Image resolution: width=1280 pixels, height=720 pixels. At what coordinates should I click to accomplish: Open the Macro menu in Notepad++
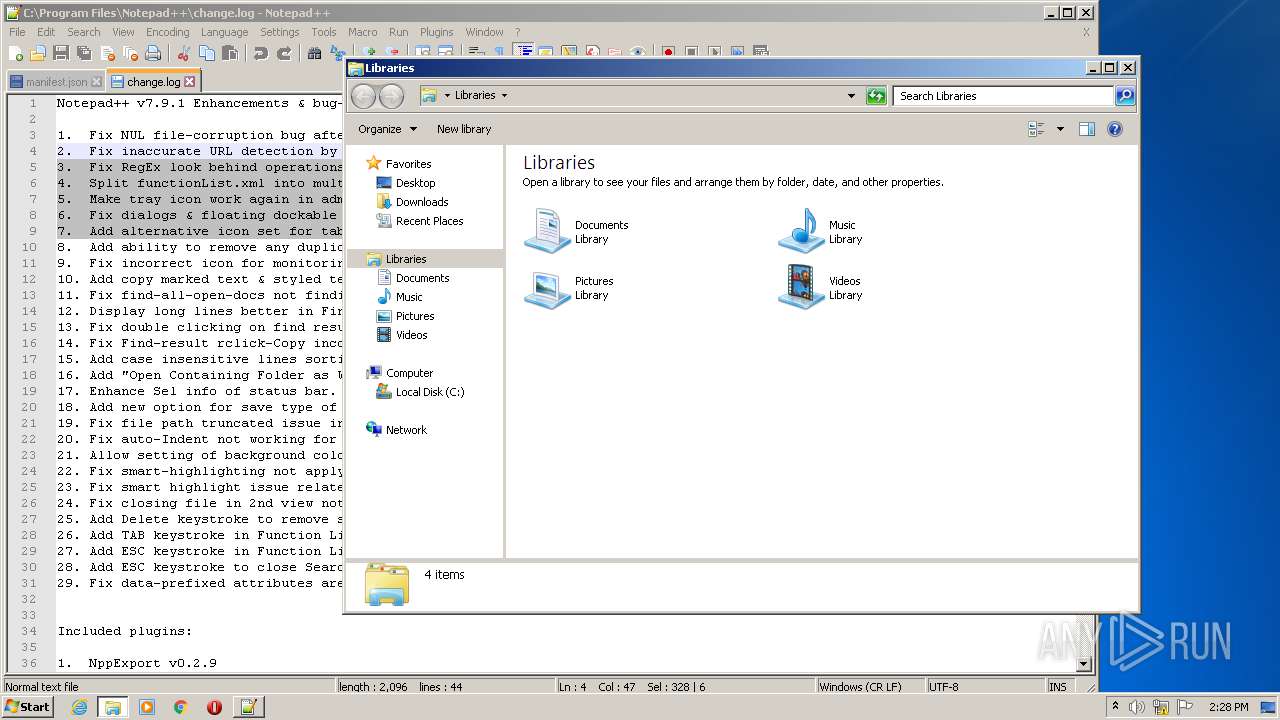(363, 32)
